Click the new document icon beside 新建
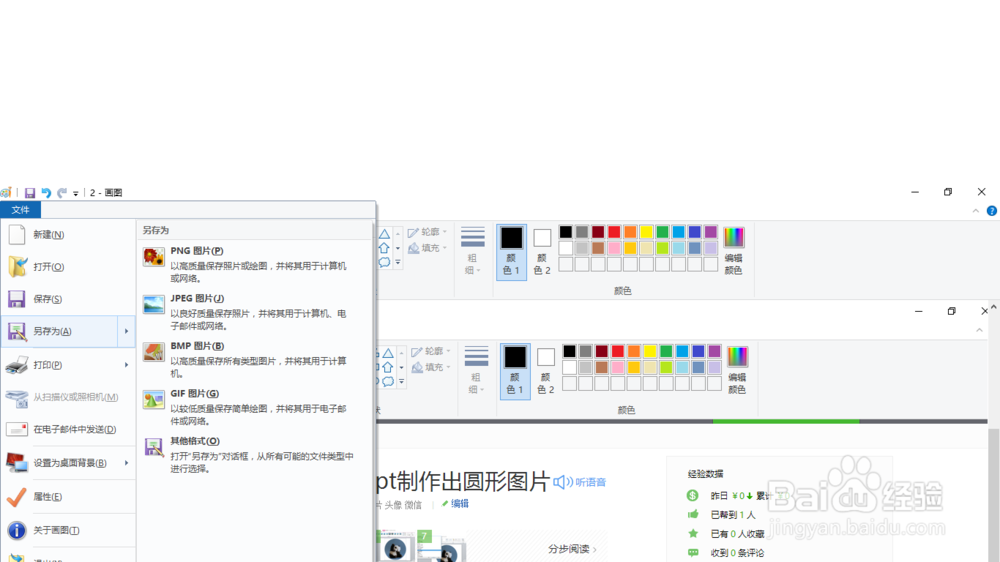This screenshot has height=562, width=1000. (17, 235)
